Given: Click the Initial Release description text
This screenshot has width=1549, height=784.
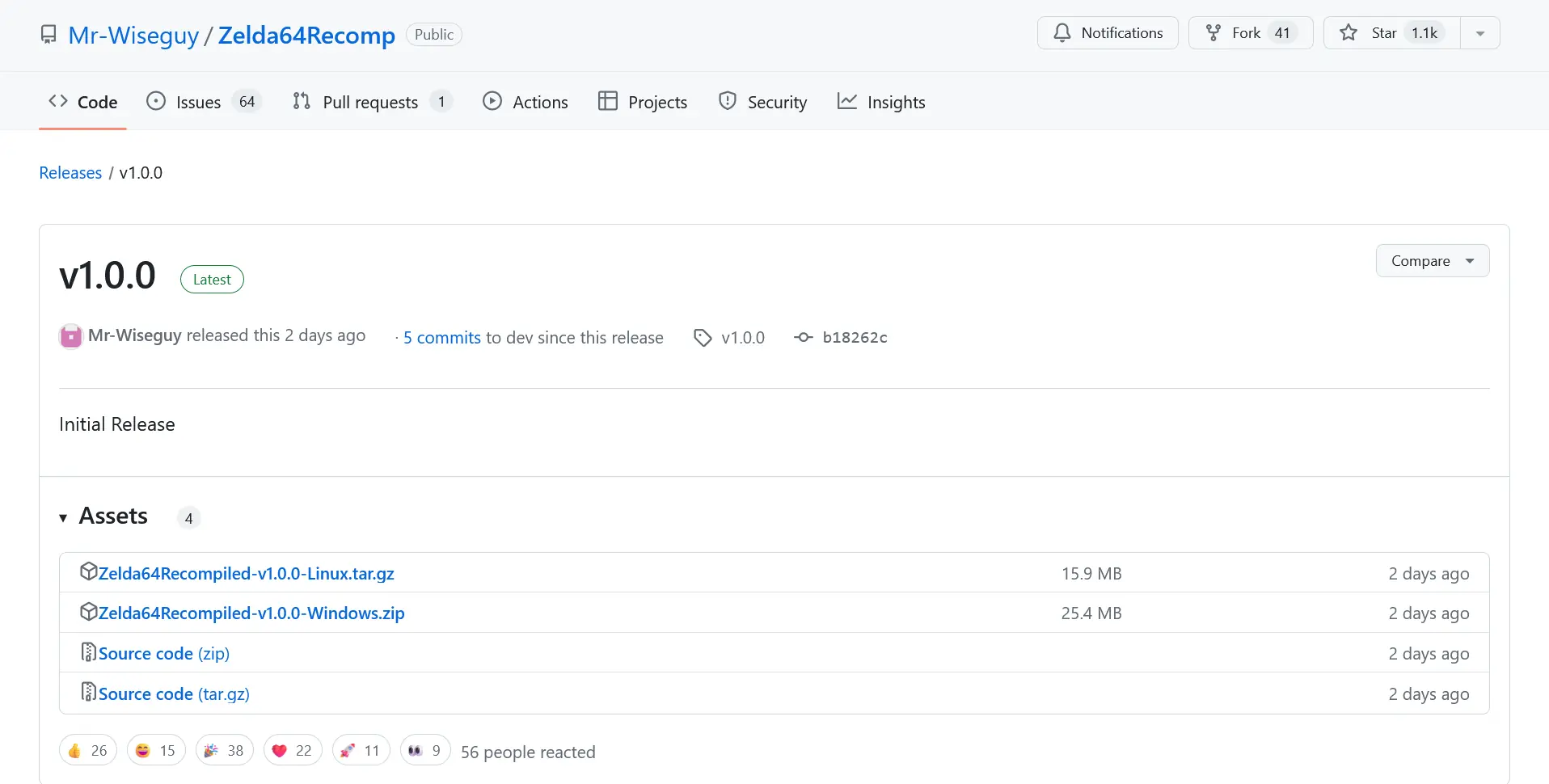Looking at the screenshot, I should (x=117, y=424).
